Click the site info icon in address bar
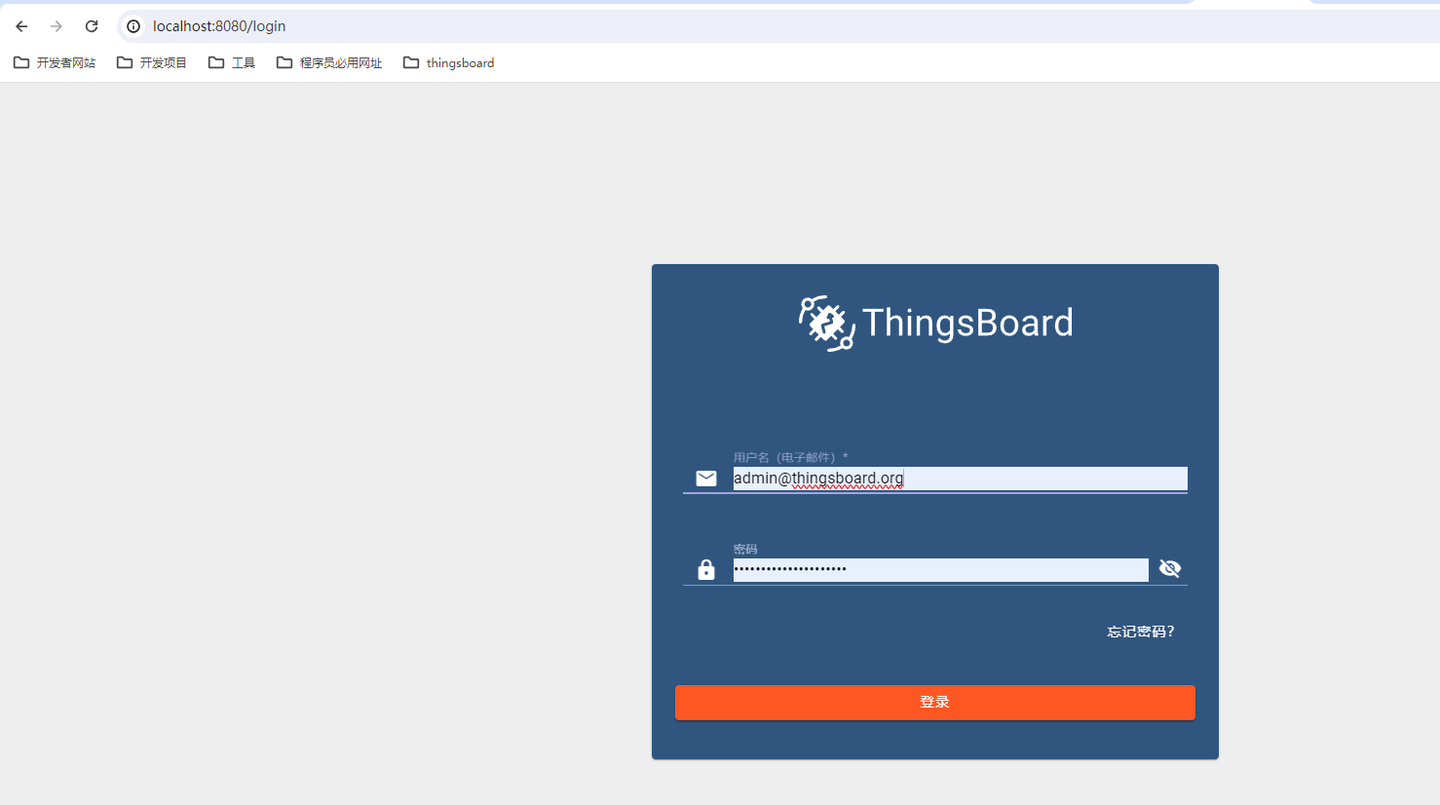The width and height of the screenshot is (1440, 805). pos(133,27)
